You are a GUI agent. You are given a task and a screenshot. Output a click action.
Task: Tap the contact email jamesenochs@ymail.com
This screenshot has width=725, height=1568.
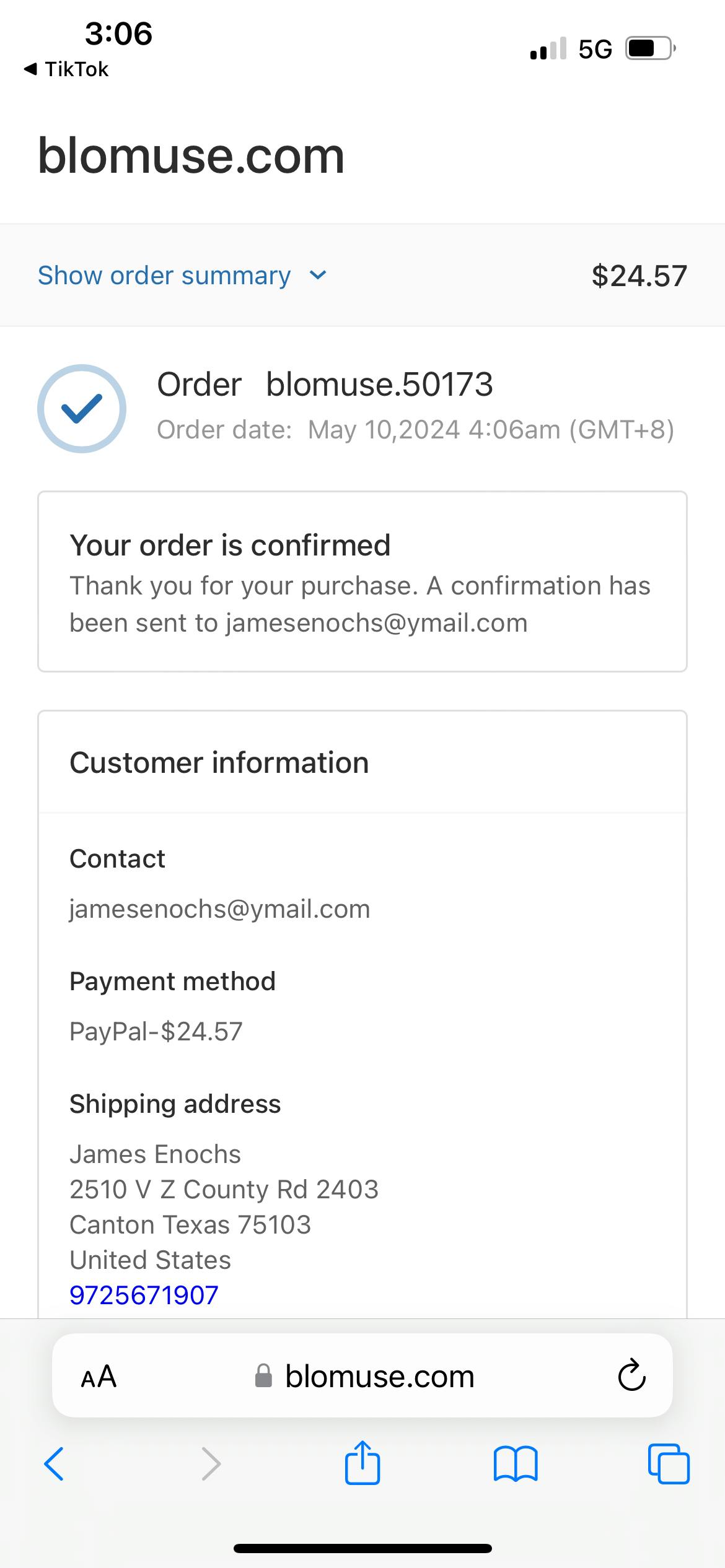pyautogui.click(x=219, y=909)
